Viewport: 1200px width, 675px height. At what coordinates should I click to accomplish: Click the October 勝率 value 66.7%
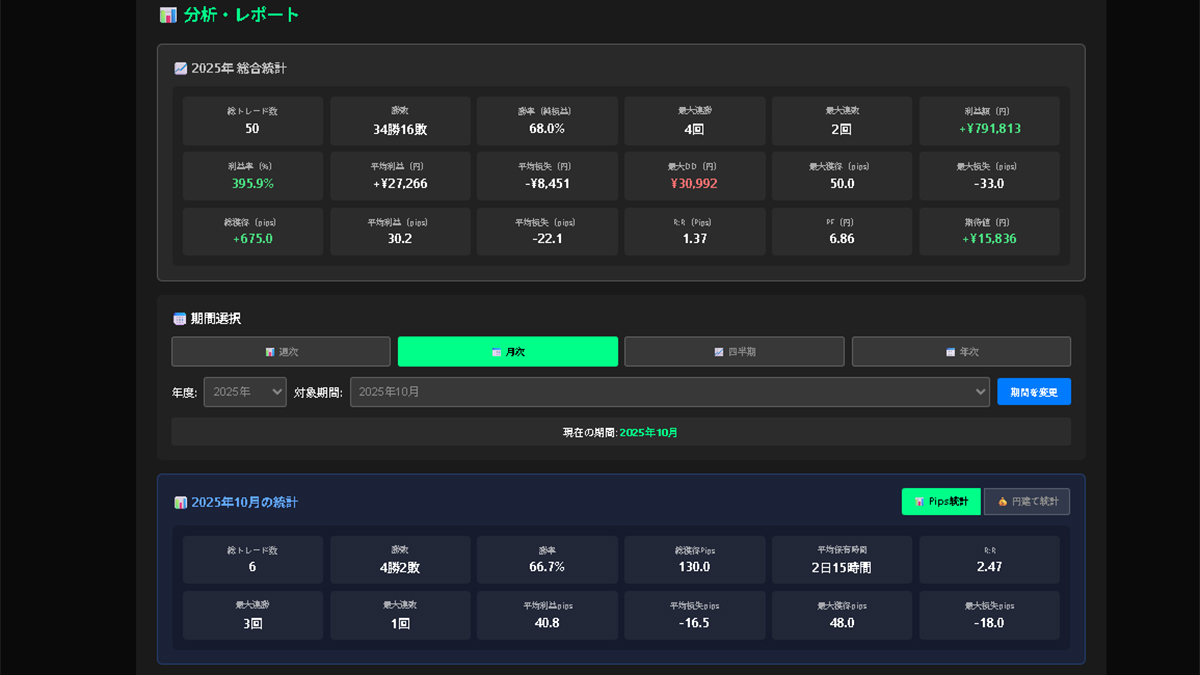pyautogui.click(x=547, y=567)
